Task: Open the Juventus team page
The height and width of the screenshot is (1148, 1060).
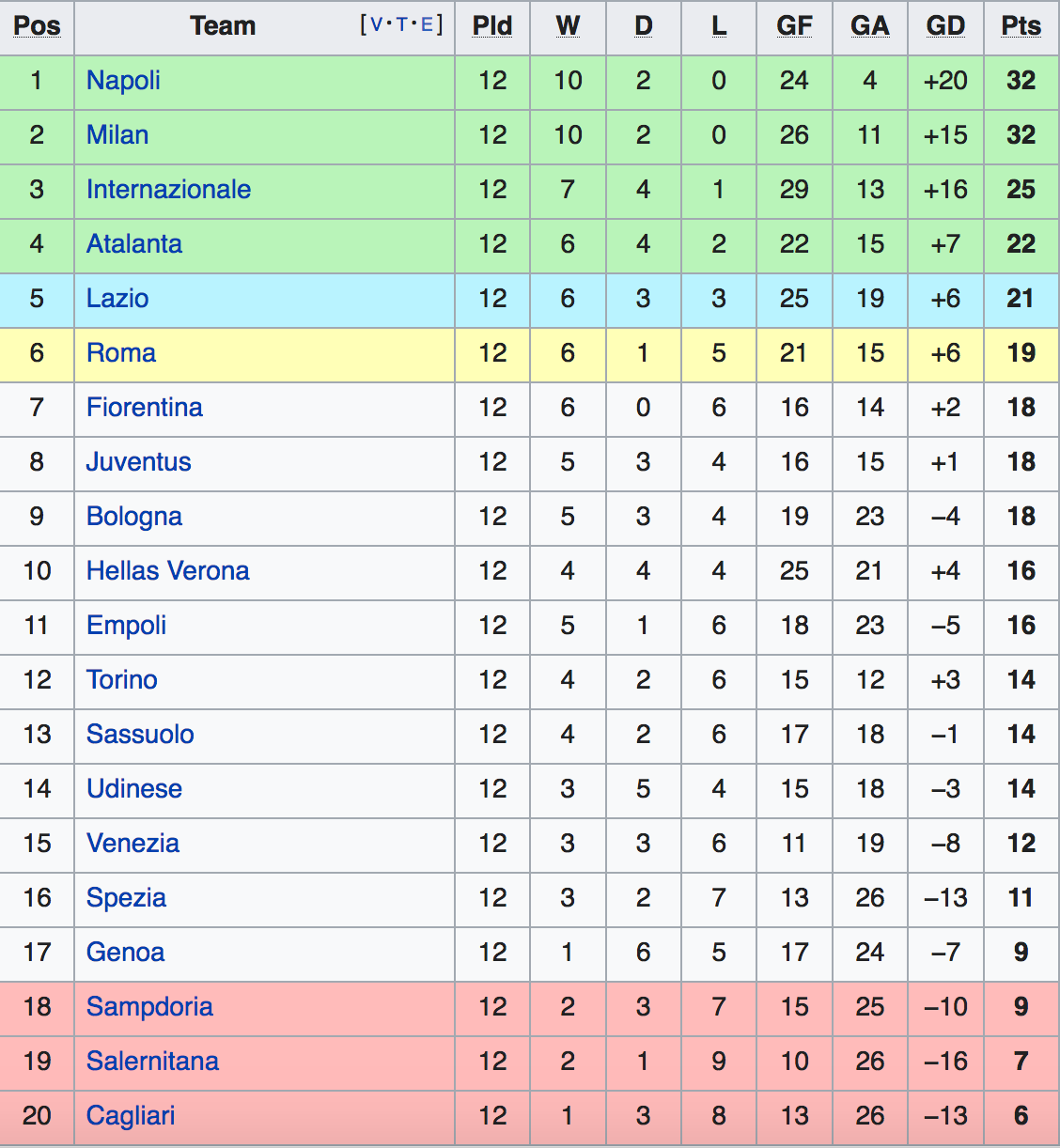Action: click(139, 462)
